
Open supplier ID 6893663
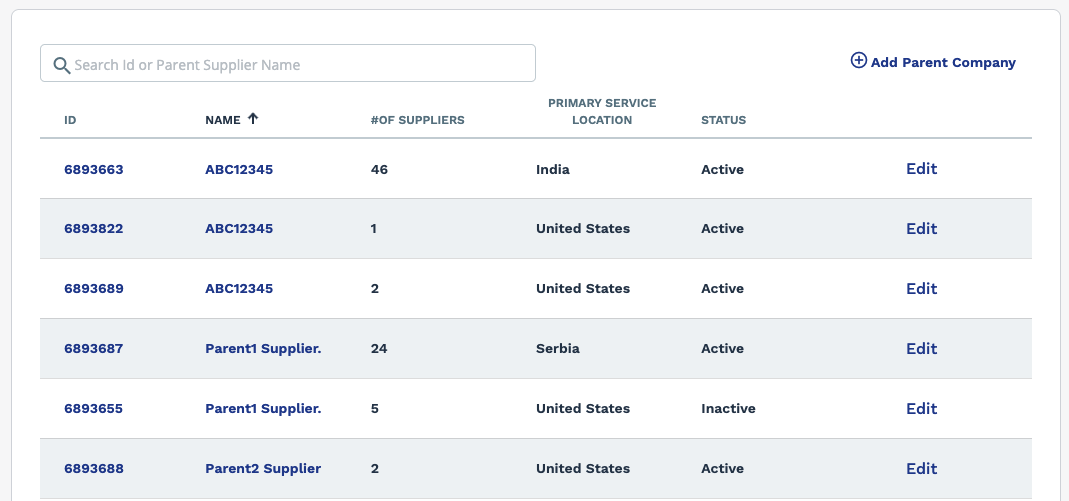click(94, 170)
